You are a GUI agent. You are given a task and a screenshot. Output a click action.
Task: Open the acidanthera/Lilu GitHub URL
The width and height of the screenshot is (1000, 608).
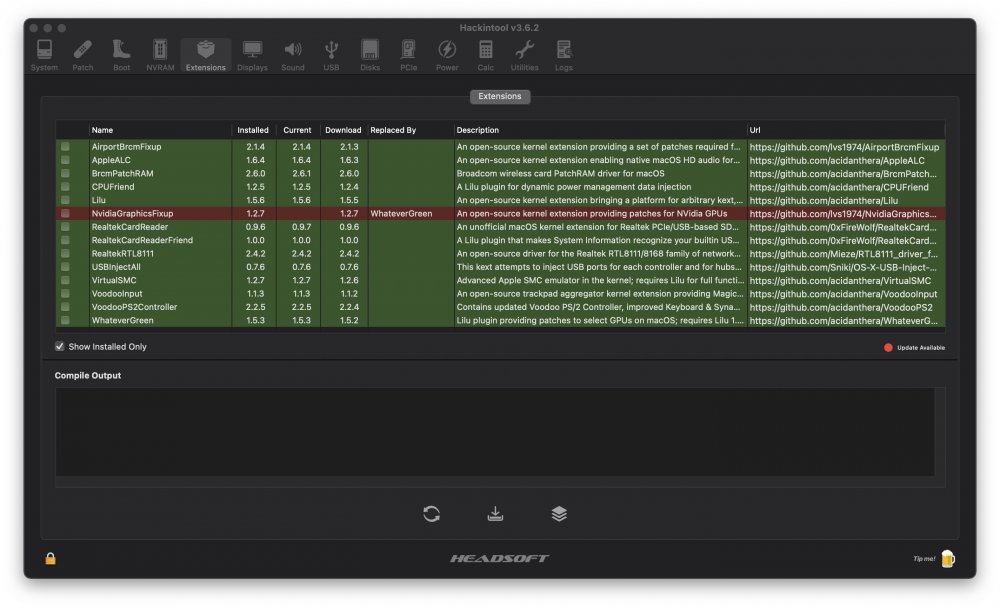point(823,201)
